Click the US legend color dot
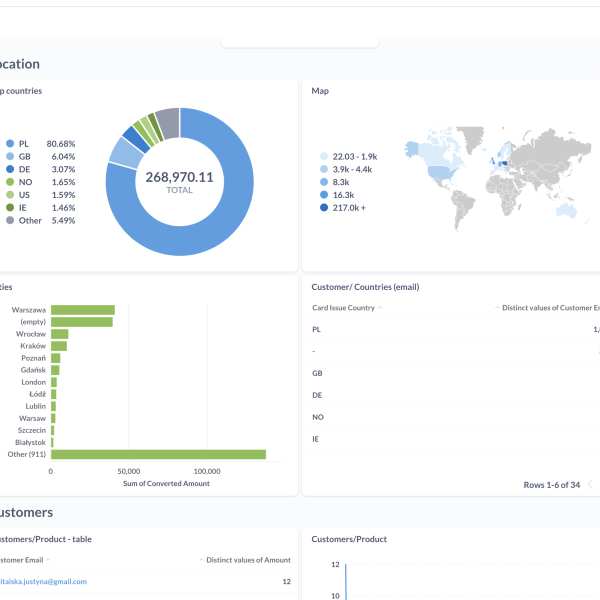 click(10, 195)
